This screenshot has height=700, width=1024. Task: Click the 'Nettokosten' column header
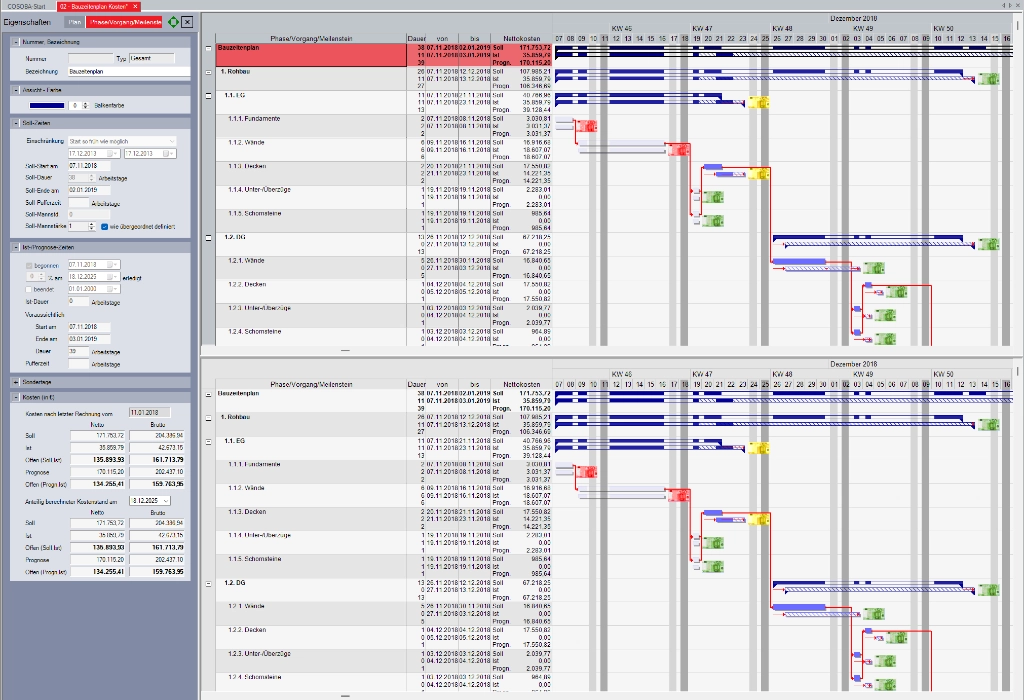pyautogui.click(x=522, y=36)
